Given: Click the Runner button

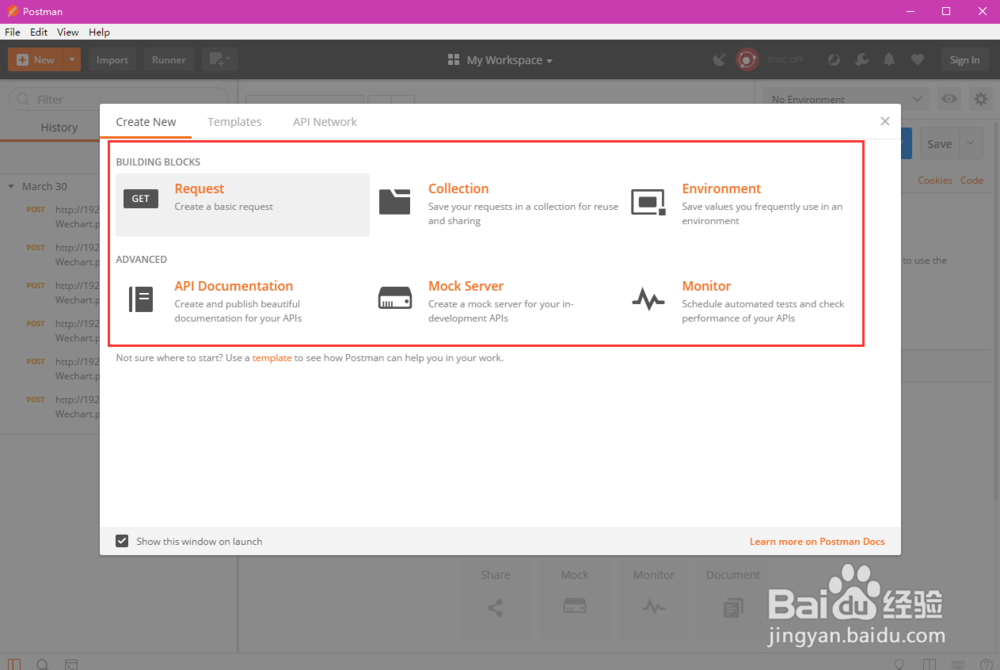Looking at the screenshot, I should [168, 60].
